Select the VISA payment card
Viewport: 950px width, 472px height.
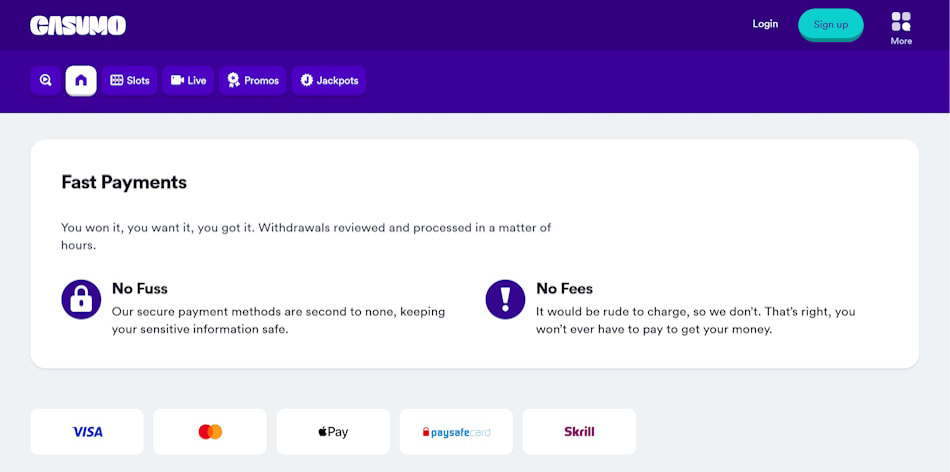click(87, 432)
